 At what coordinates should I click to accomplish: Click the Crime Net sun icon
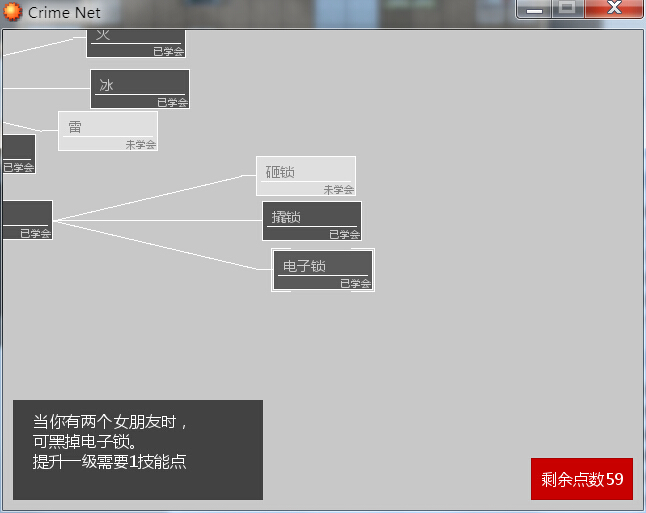click(x=12, y=12)
